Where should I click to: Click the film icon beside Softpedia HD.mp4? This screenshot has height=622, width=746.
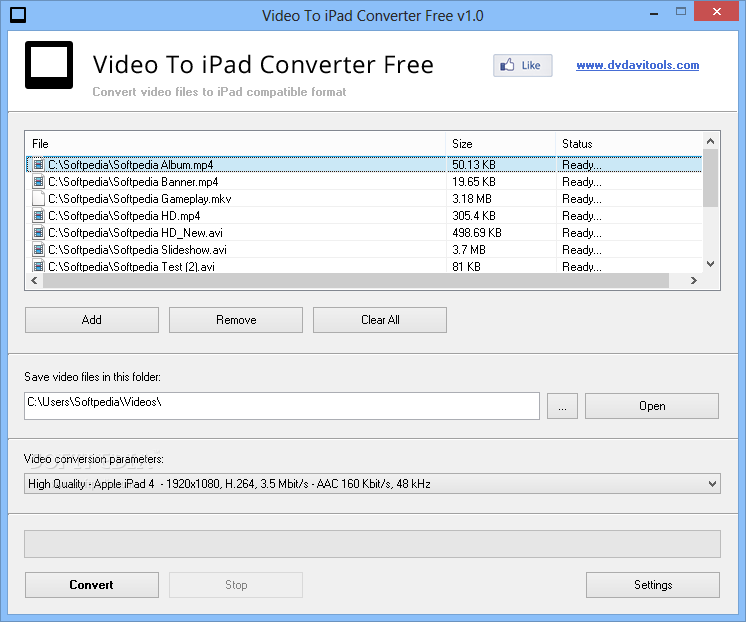[x=39, y=216]
